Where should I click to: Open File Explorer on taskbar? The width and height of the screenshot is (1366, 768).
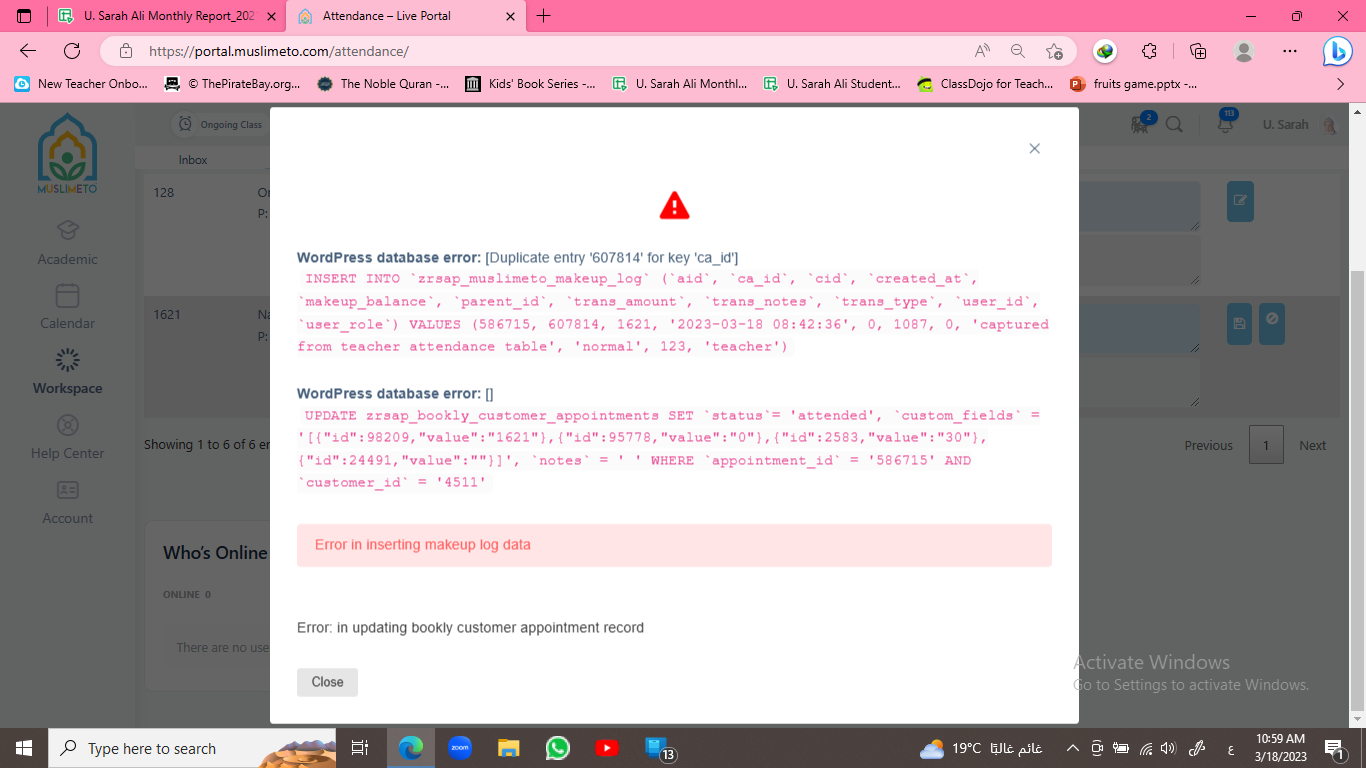click(x=509, y=748)
